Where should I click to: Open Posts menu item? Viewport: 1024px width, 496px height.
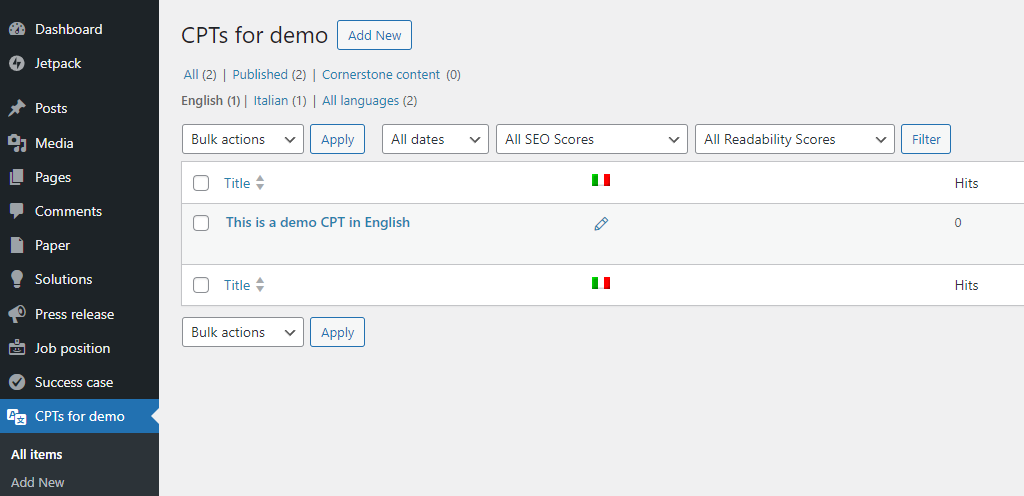pos(79,108)
